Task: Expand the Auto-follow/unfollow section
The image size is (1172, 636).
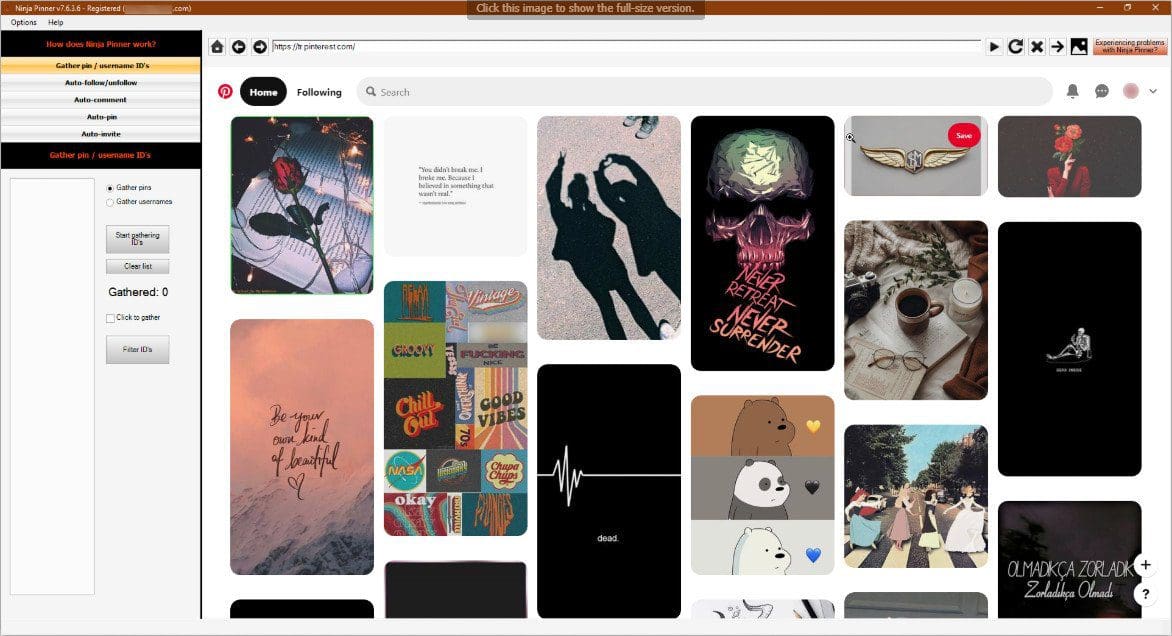Action: point(100,82)
